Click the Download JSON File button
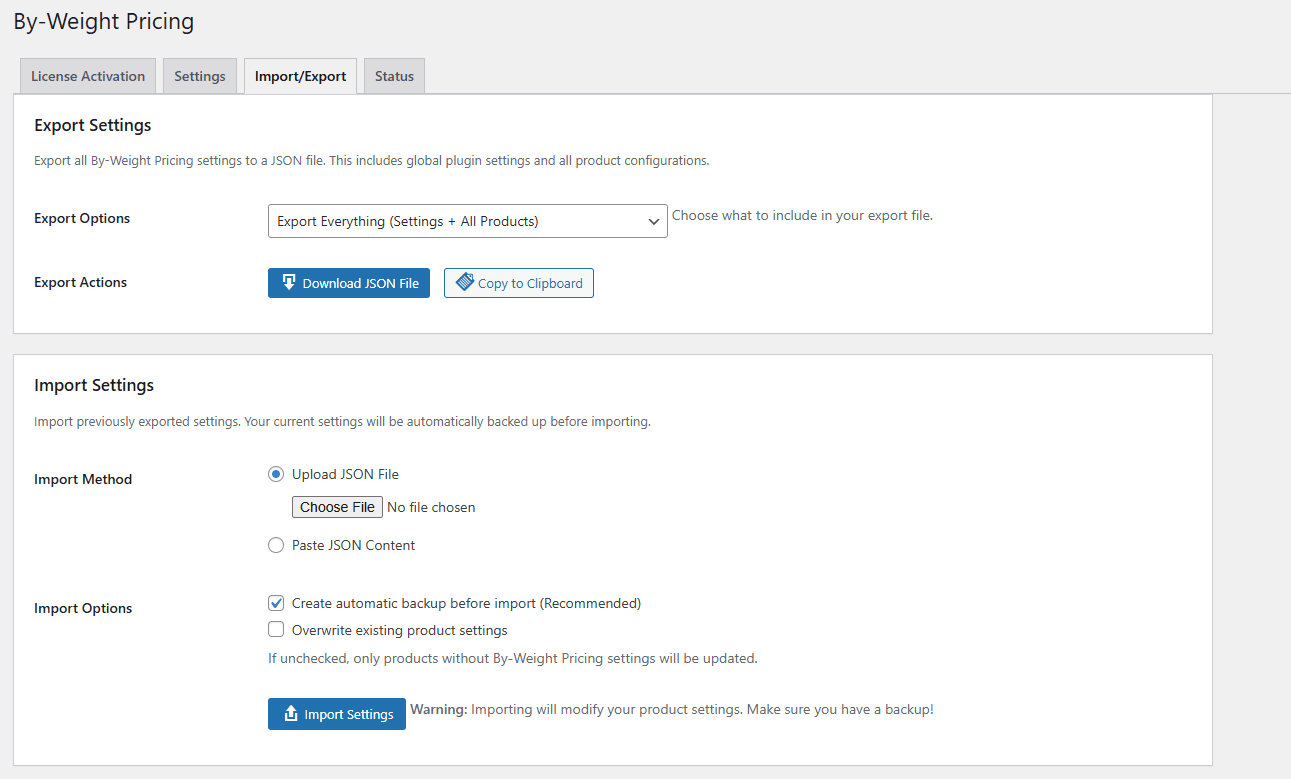1291x779 pixels. (x=349, y=283)
